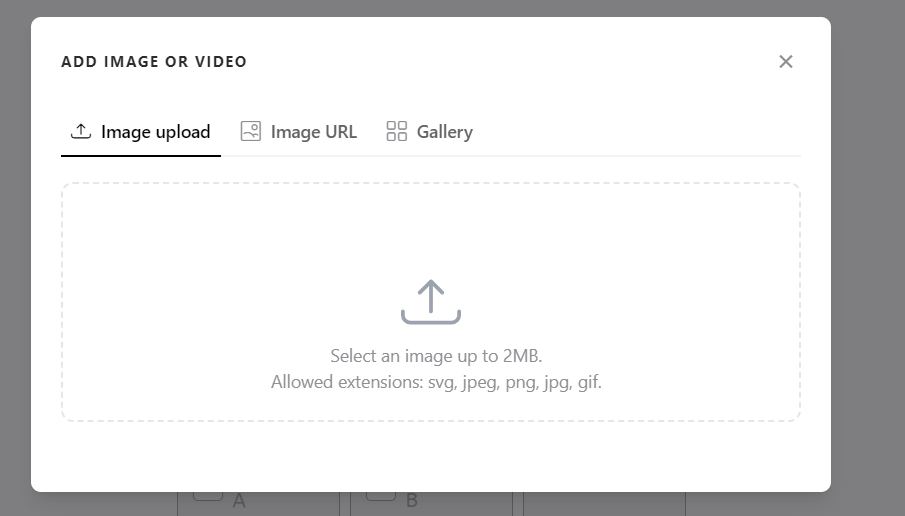Click the empty third cell behind the dialog
This screenshot has width=905, height=516.
coord(604,503)
